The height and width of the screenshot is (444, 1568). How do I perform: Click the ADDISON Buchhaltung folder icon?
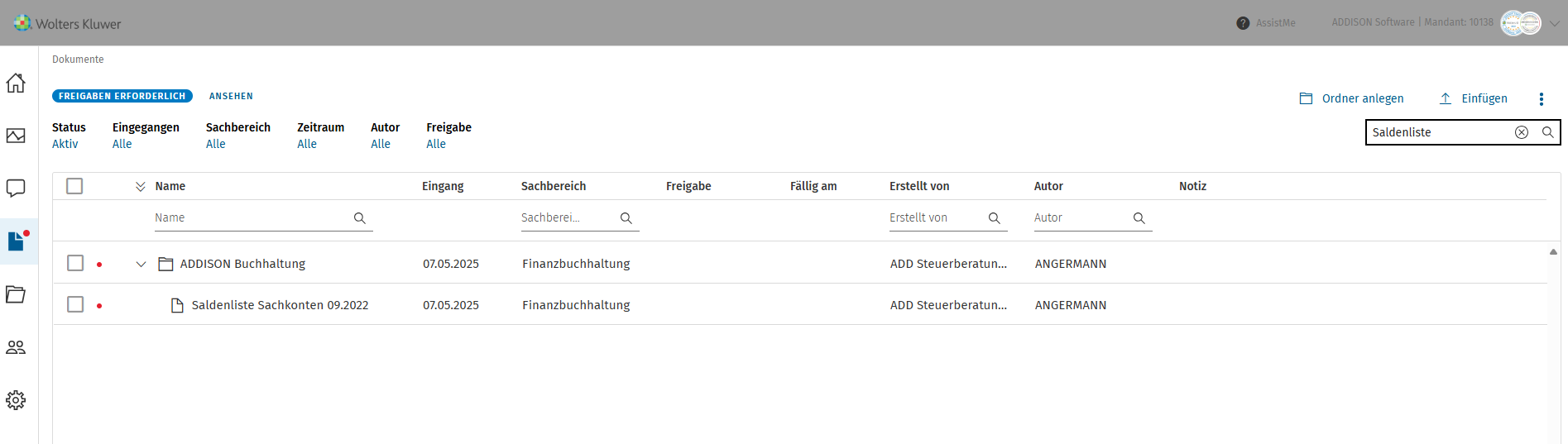165,264
